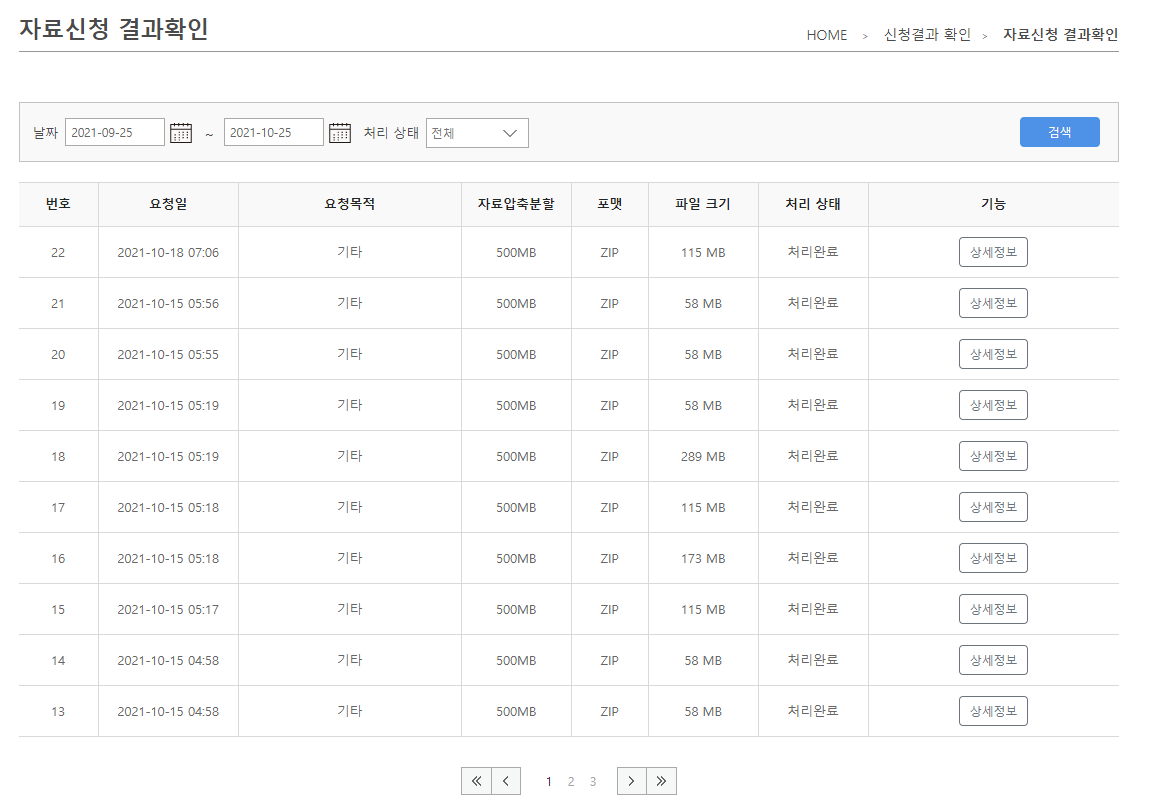
Task: Go to page 2 in pagination
Action: [571, 782]
